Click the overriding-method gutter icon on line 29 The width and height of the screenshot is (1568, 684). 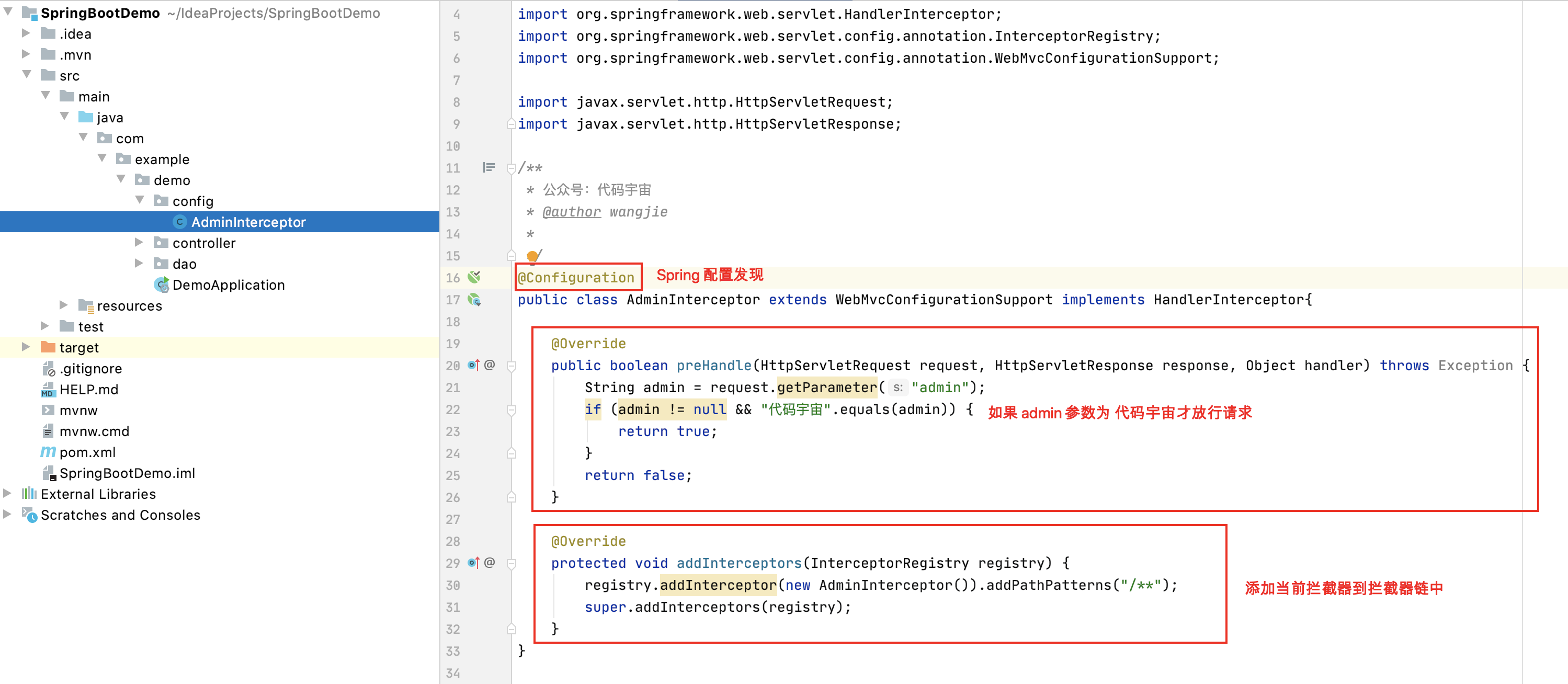pos(473,563)
